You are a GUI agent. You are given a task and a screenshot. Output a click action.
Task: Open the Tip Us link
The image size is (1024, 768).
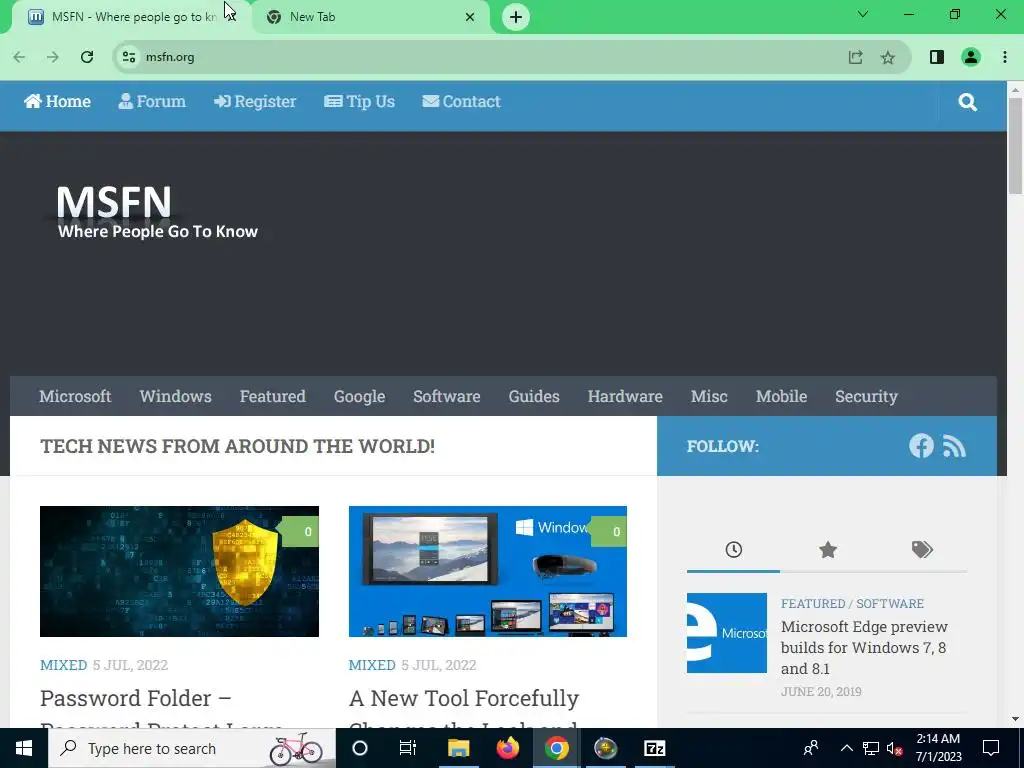[x=360, y=101]
